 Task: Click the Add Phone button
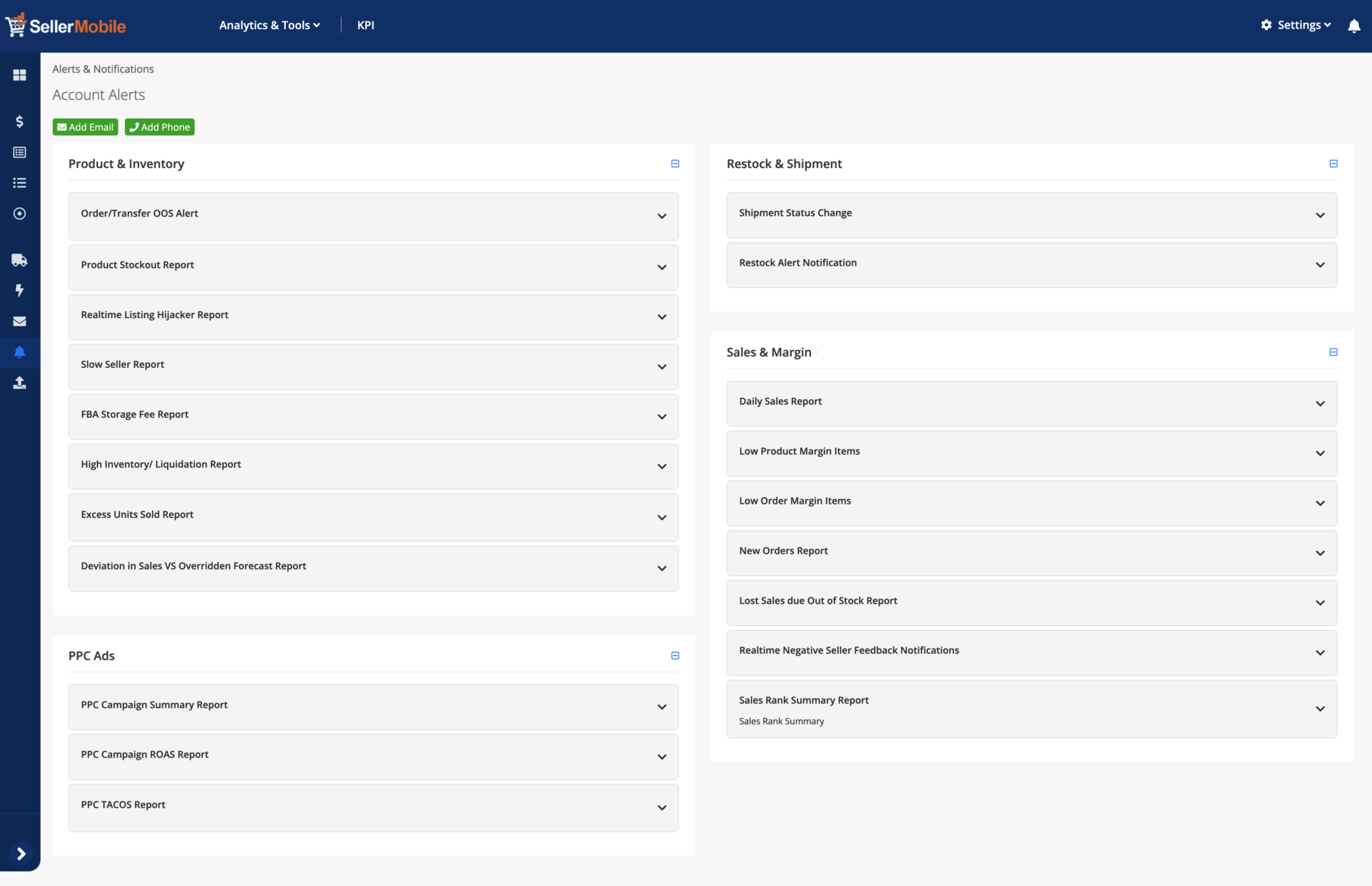[x=159, y=127]
